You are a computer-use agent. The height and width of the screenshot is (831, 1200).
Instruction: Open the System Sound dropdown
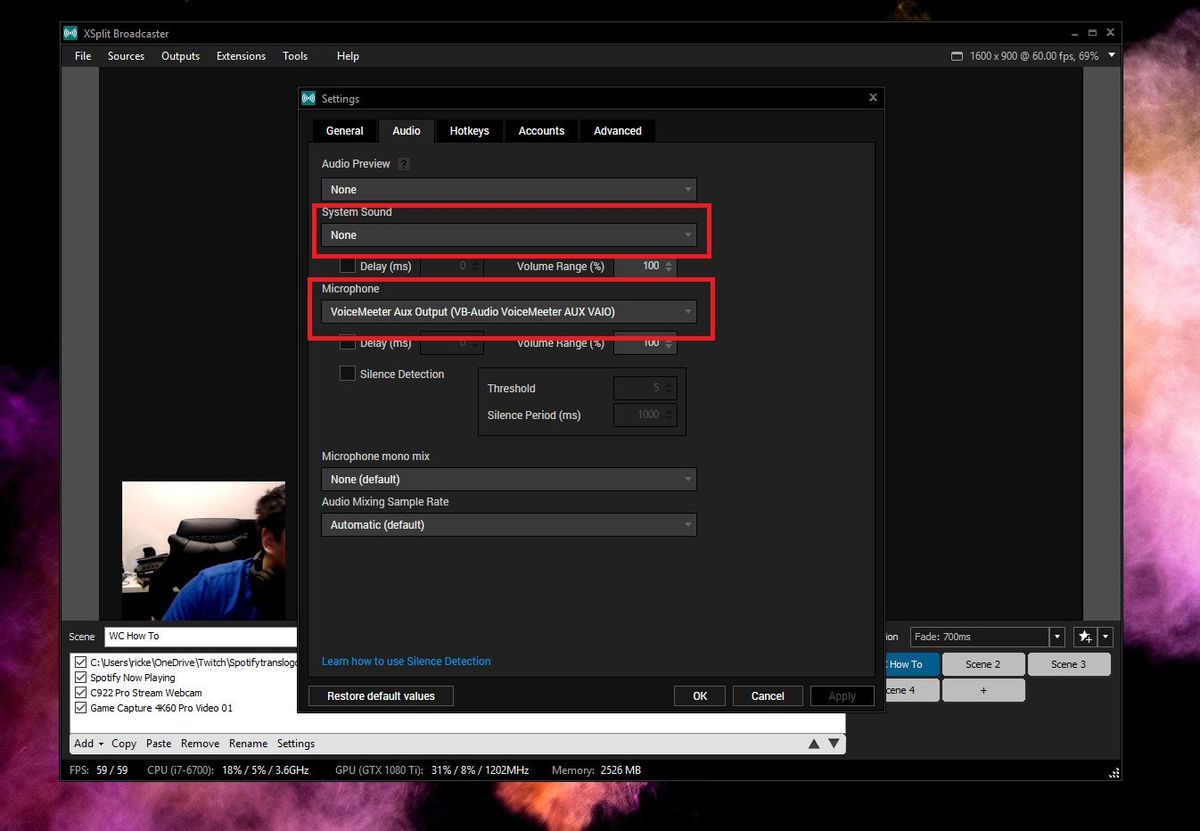(x=509, y=235)
